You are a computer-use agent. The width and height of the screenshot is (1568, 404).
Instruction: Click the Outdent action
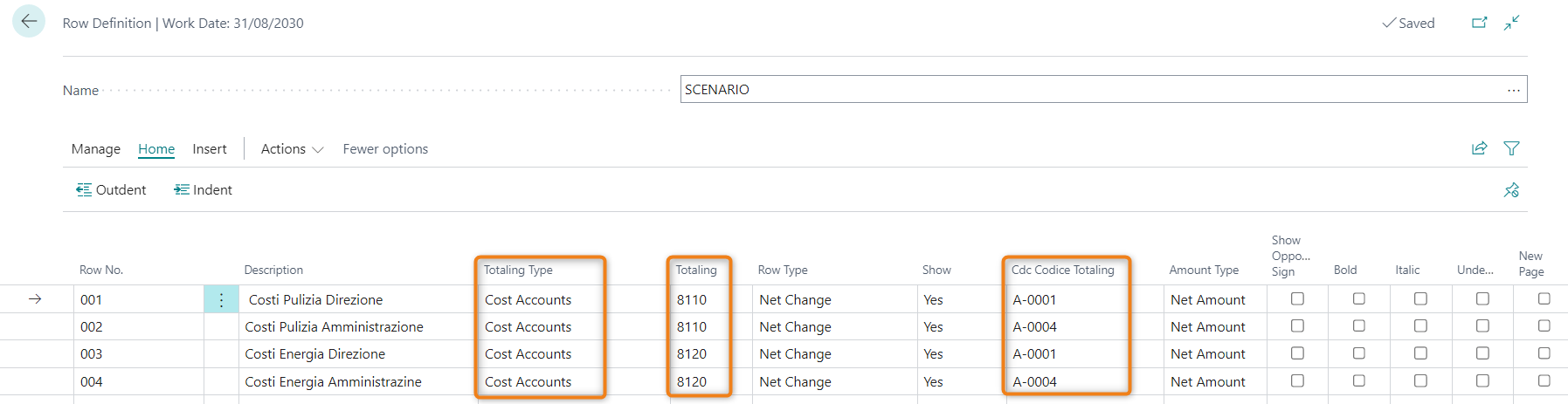(111, 190)
